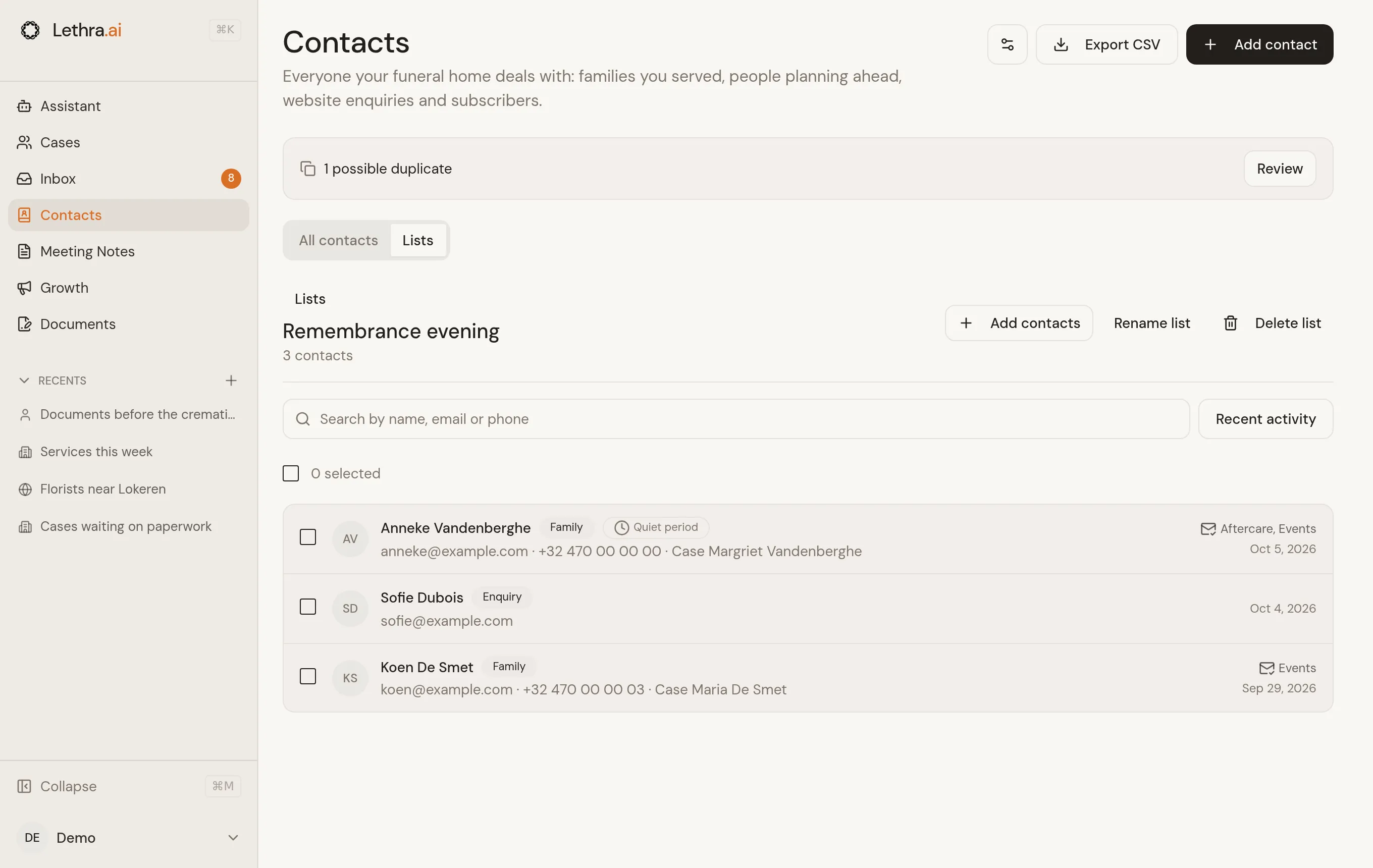This screenshot has height=868, width=1373.
Task: Focus the search by name field
Action: [x=735, y=419]
